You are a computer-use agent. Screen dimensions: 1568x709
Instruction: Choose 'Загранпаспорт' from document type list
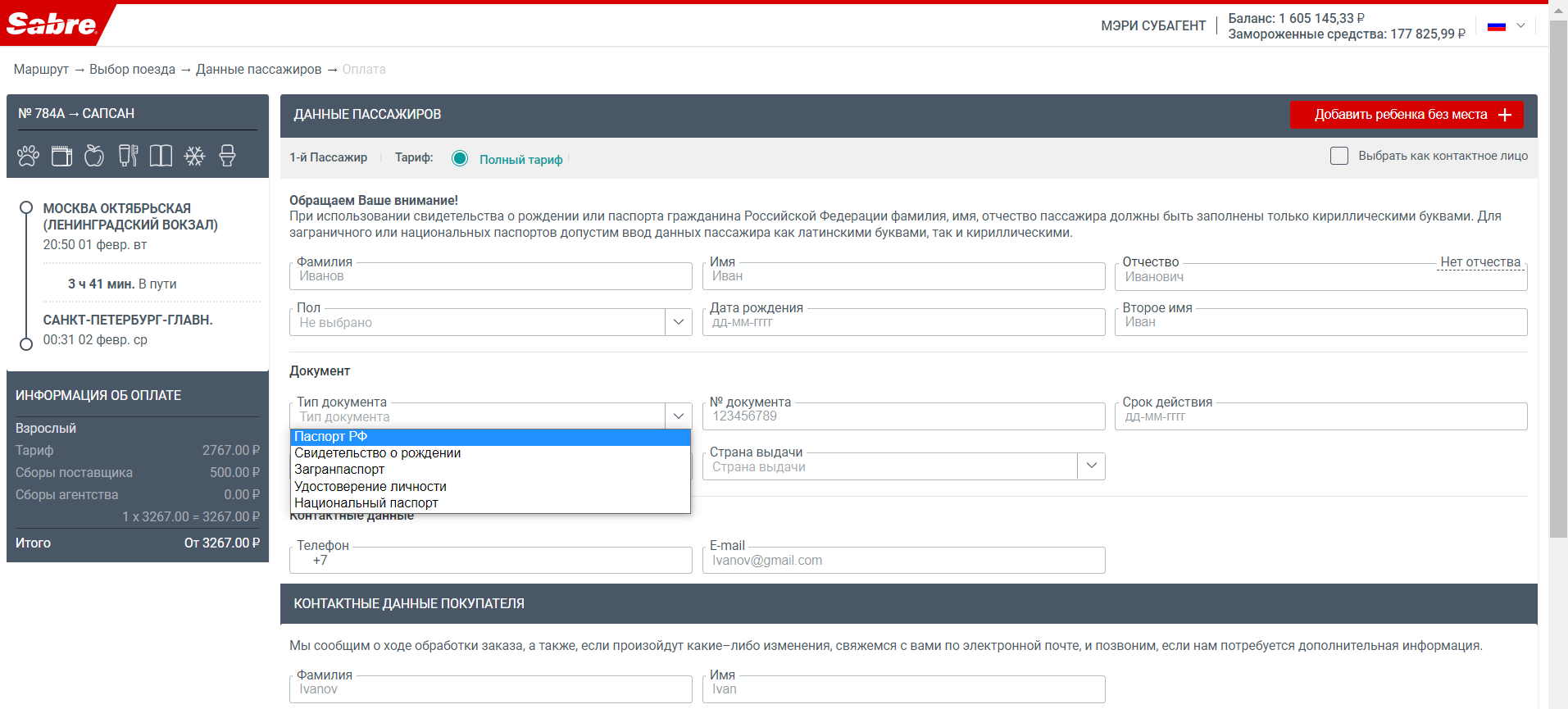[x=339, y=470]
